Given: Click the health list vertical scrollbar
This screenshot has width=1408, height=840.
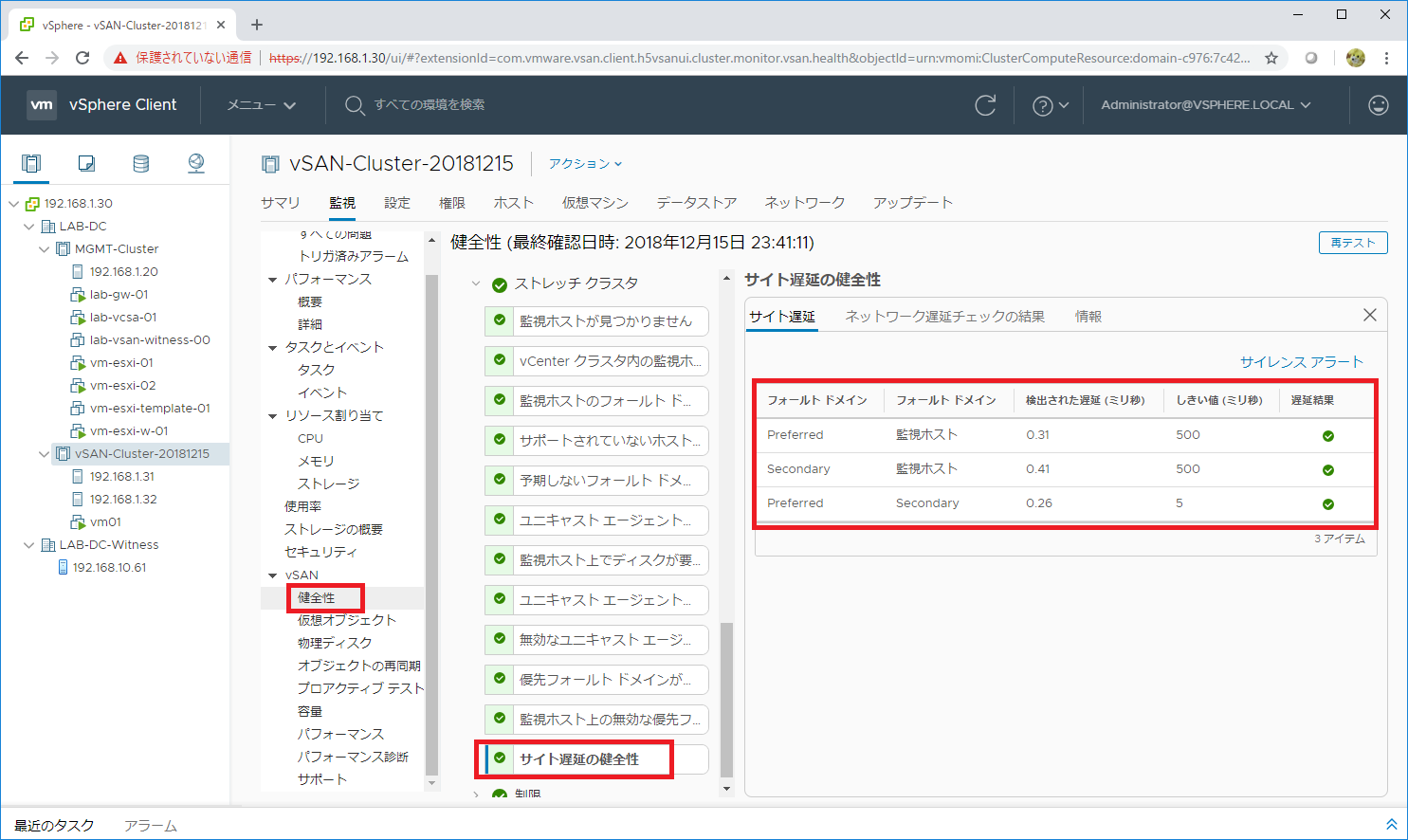Looking at the screenshot, I should [x=727, y=700].
